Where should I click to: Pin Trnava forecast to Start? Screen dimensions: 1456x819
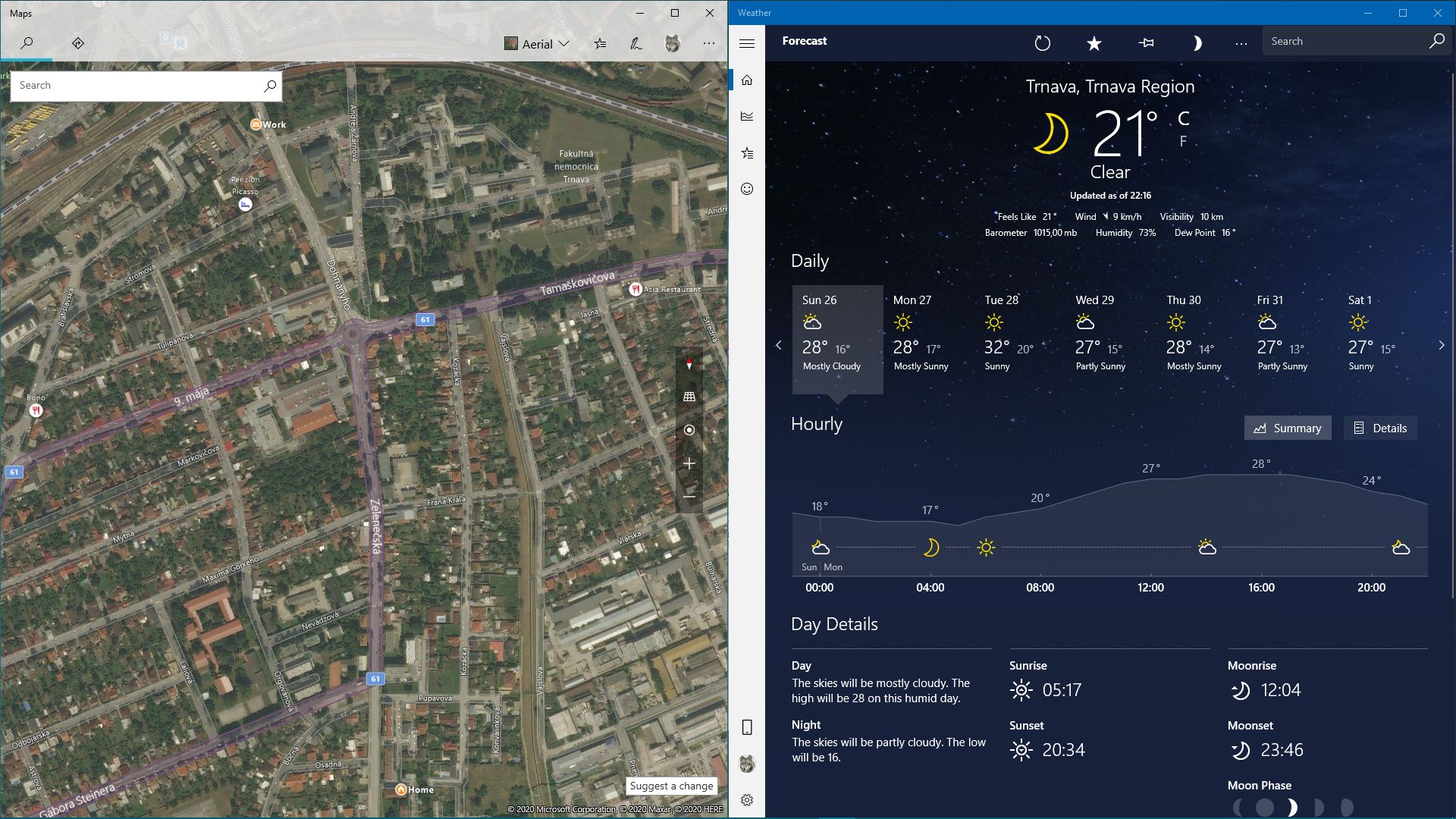1146,43
